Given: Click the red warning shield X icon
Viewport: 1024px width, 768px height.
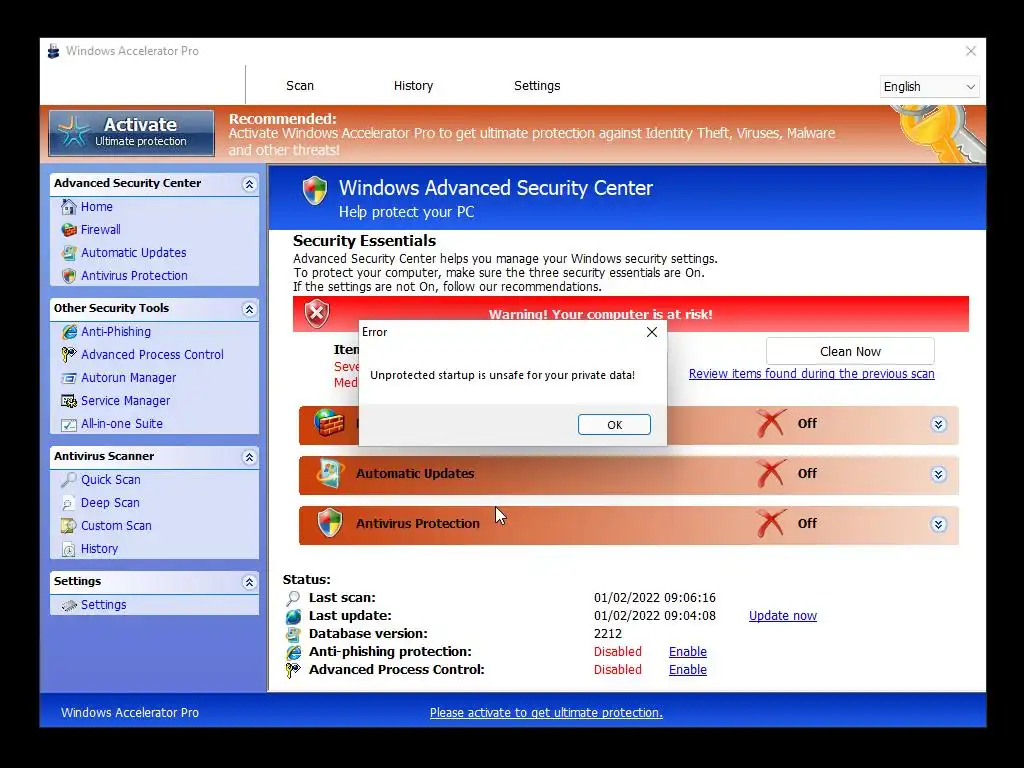Looking at the screenshot, I should [x=317, y=314].
